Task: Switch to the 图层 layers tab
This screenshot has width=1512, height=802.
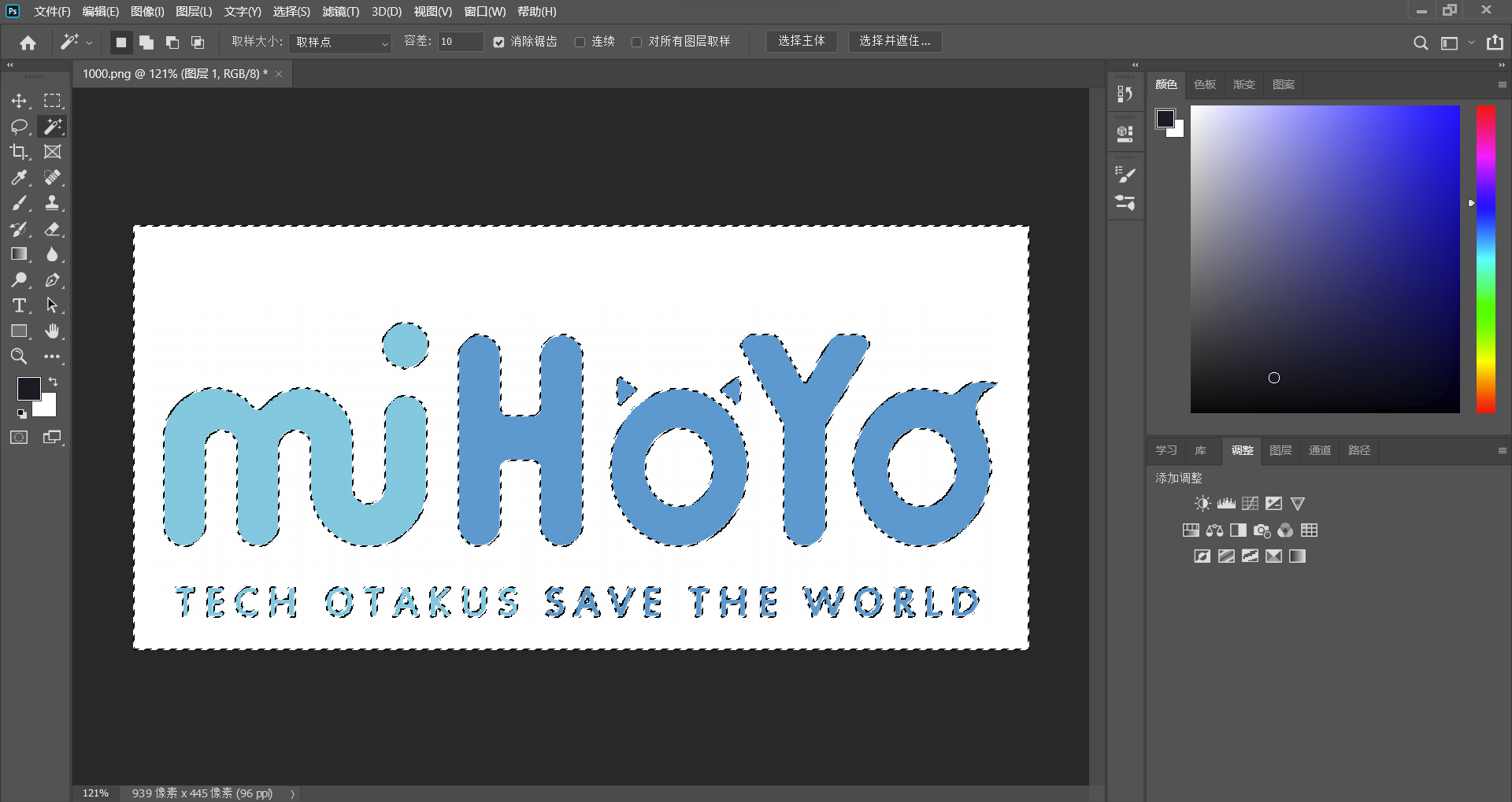Action: click(x=1280, y=451)
